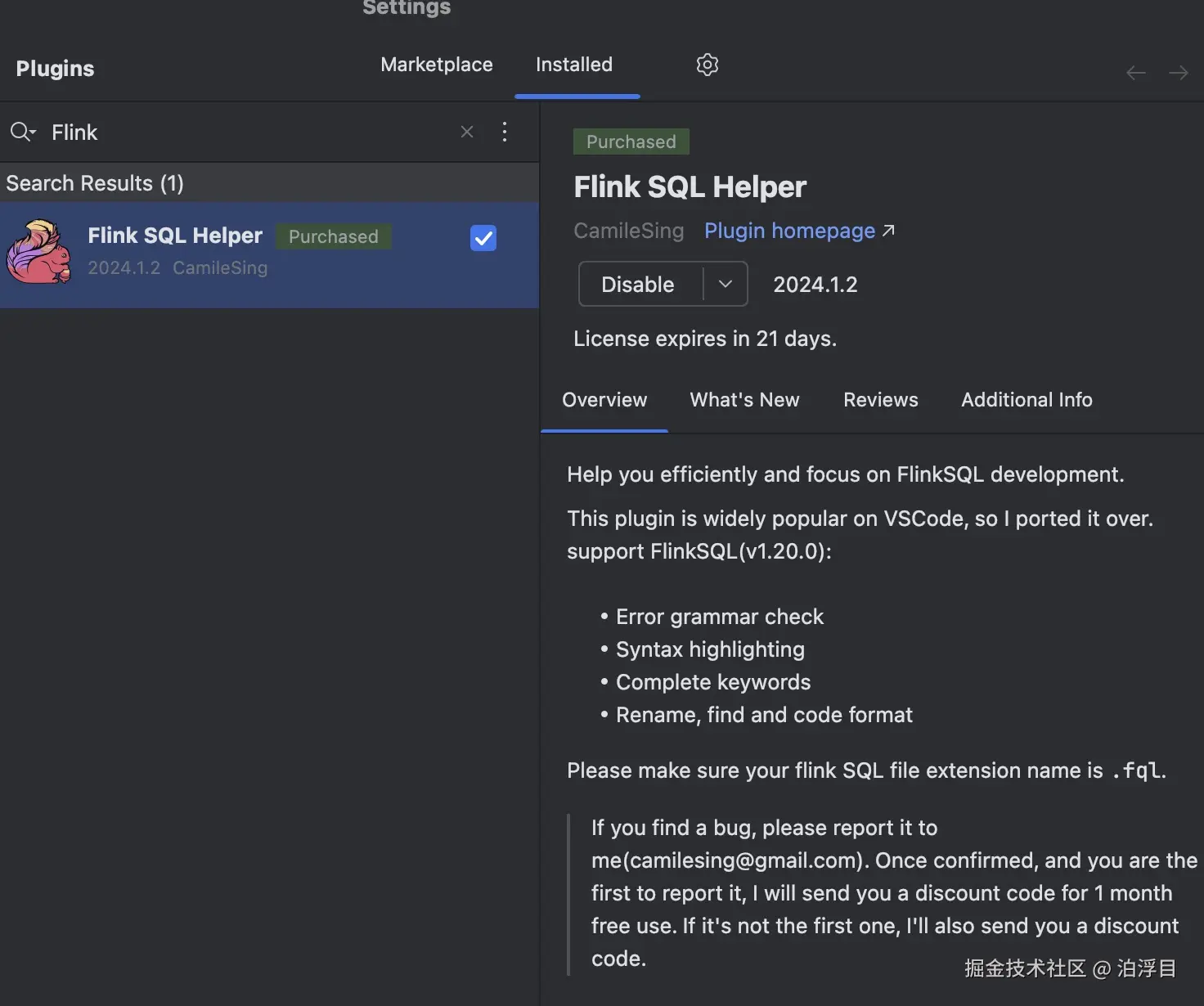Select the Overview tab
Screen dimensions: 1204x1006
pyautogui.click(x=604, y=400)
